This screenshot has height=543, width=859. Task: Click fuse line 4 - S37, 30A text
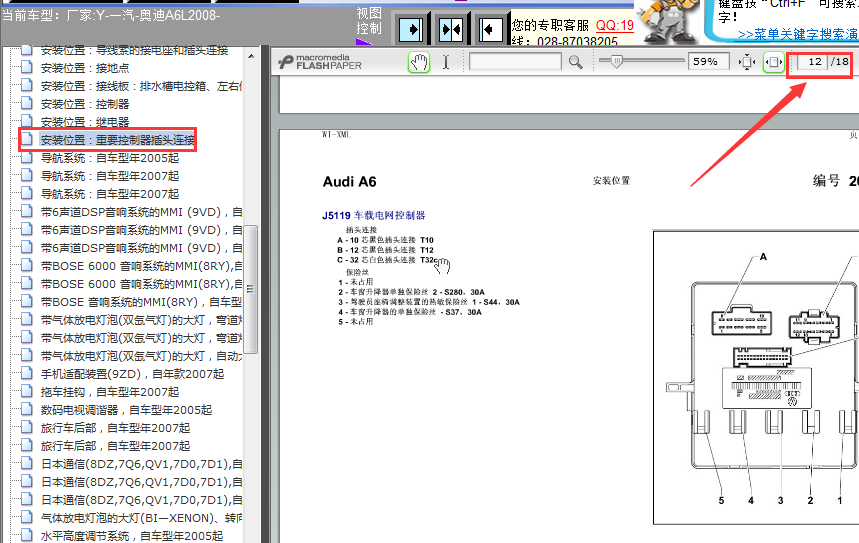tap(410, 312)
